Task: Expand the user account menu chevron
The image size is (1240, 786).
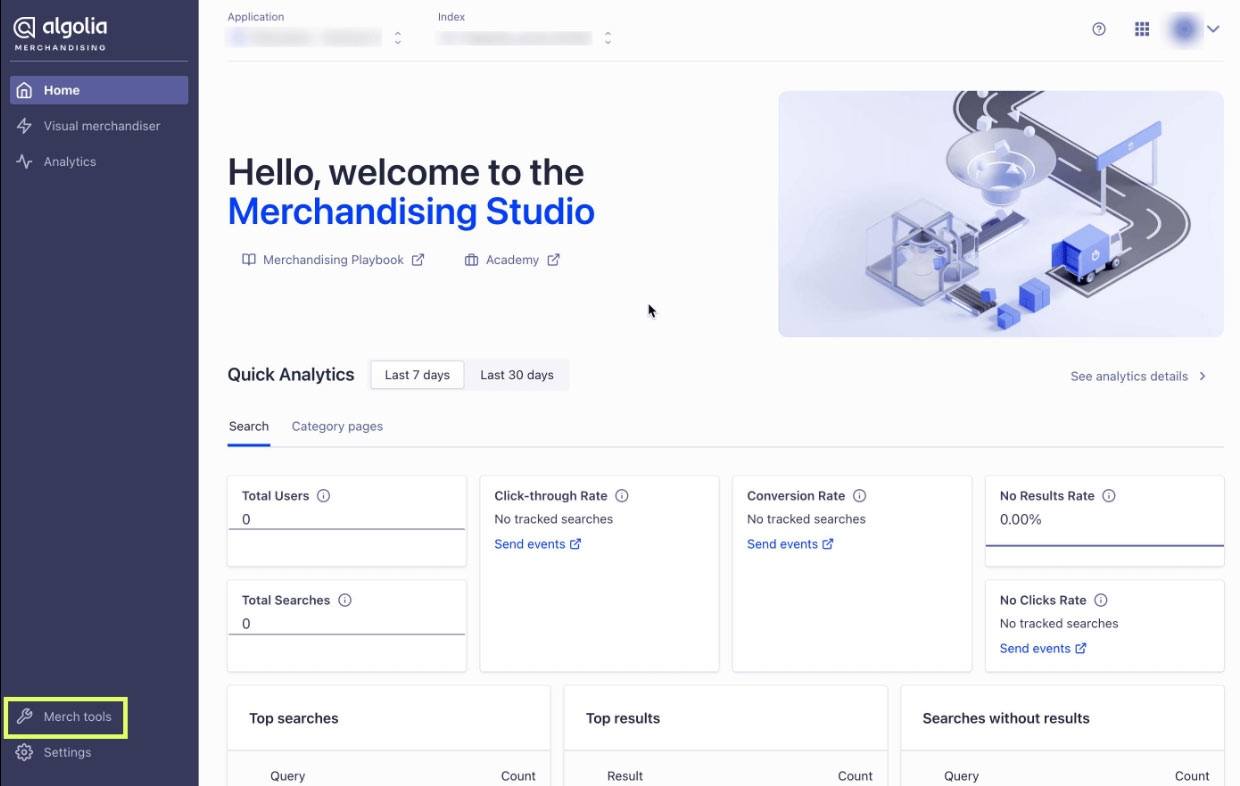Action: (1213, 30)
